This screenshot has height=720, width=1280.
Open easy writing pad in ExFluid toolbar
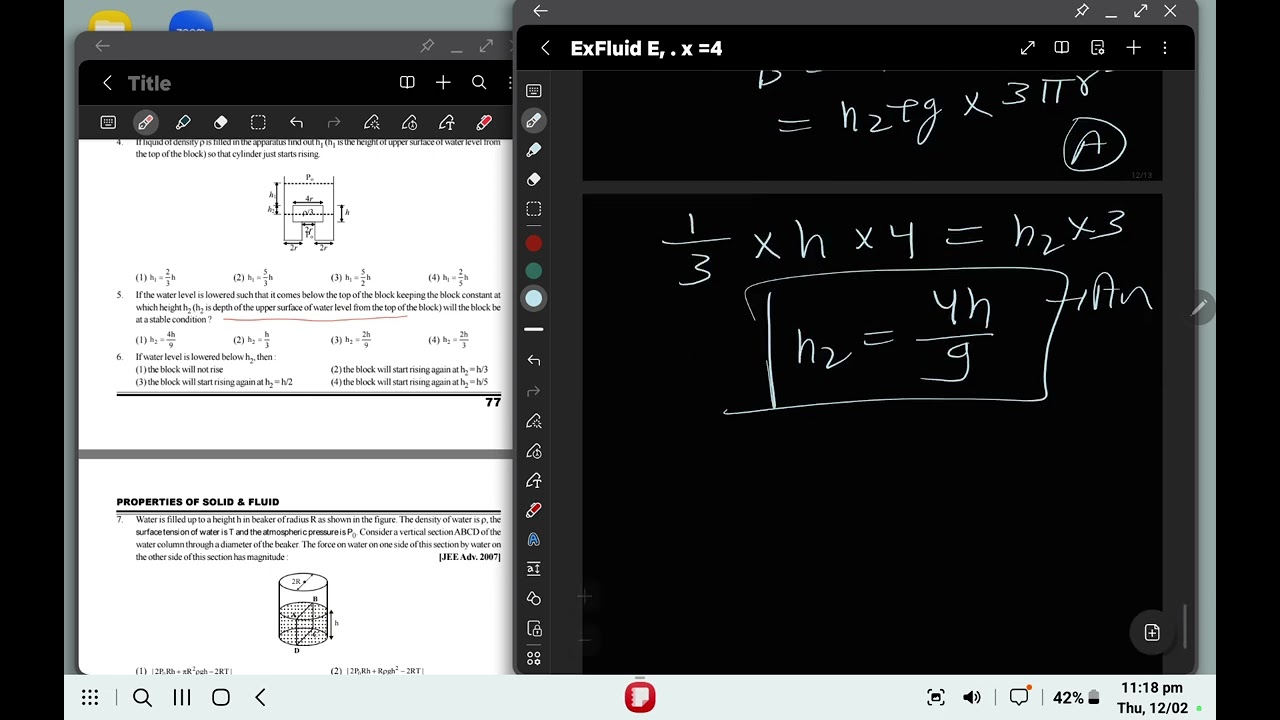point(534,569)
